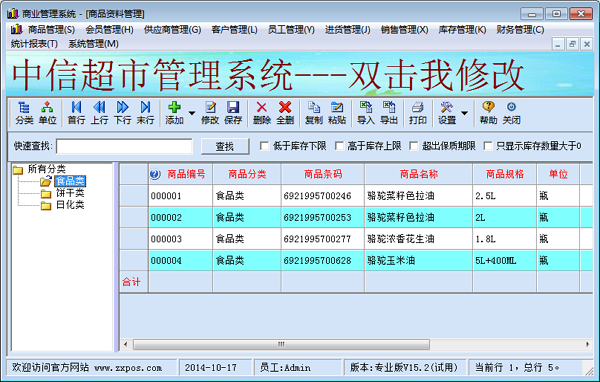This screenshot has width=600, height=382.
Task: Import data with 导入 icon
Action: coord(366,113)
